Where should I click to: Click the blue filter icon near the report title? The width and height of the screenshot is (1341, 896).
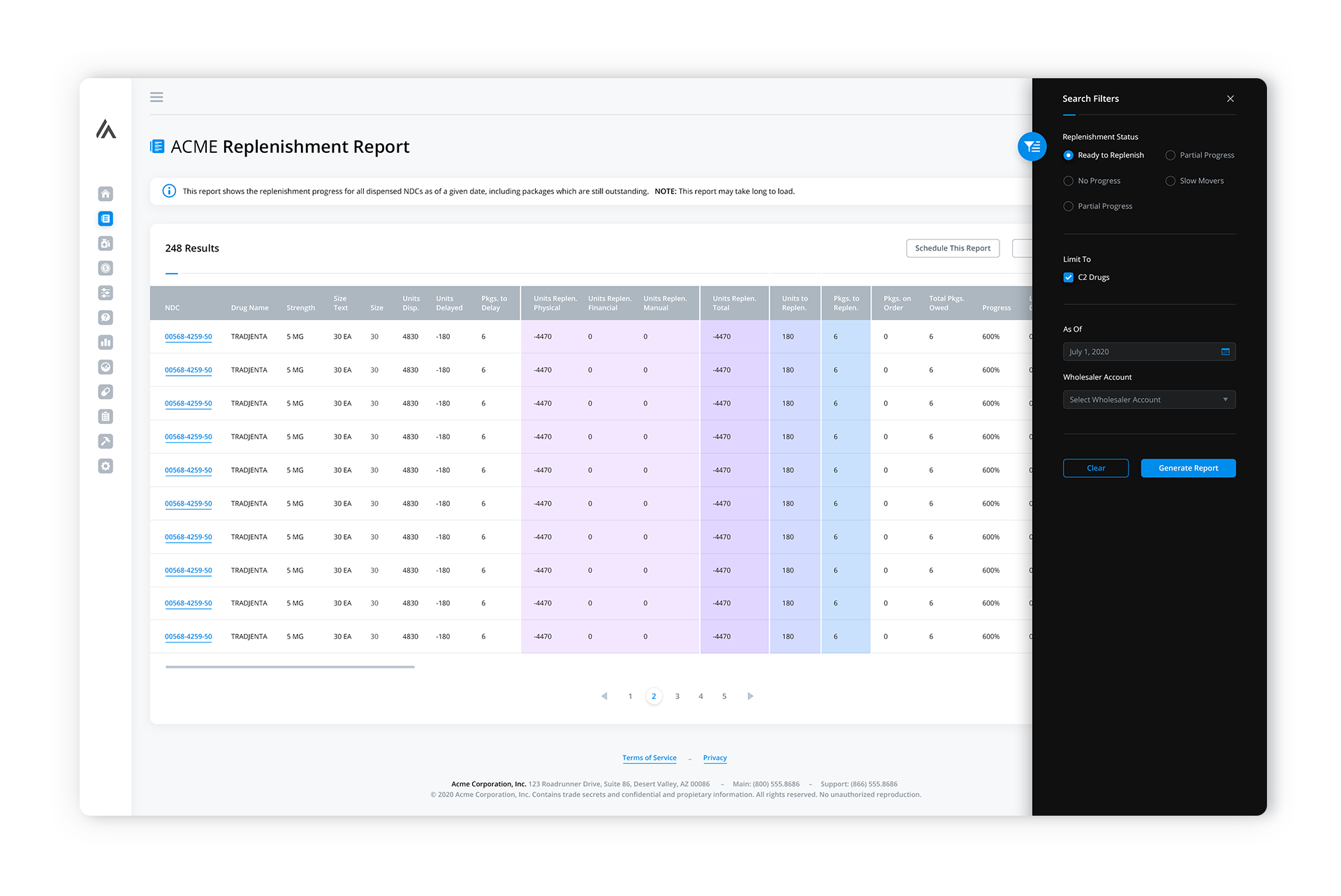point(1032,147)
